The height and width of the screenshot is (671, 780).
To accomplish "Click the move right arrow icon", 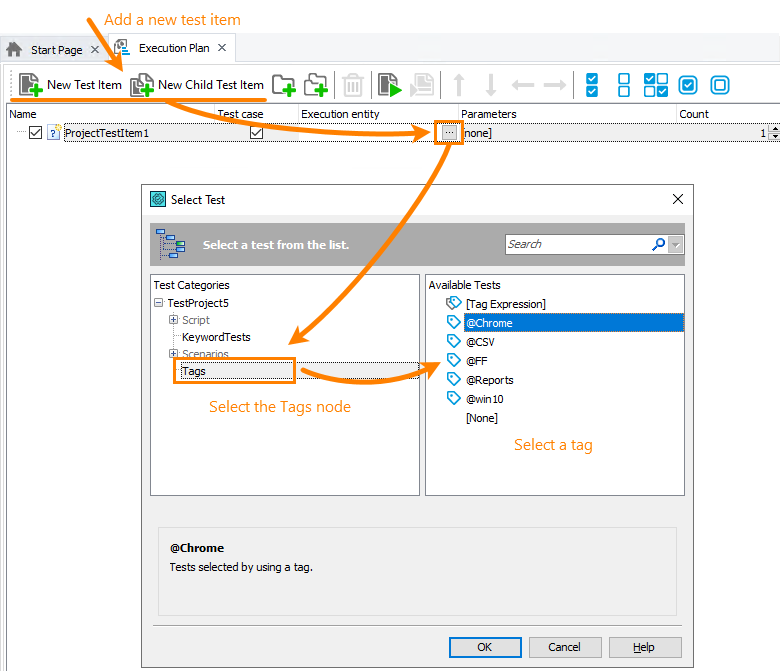I will [554, 85].
